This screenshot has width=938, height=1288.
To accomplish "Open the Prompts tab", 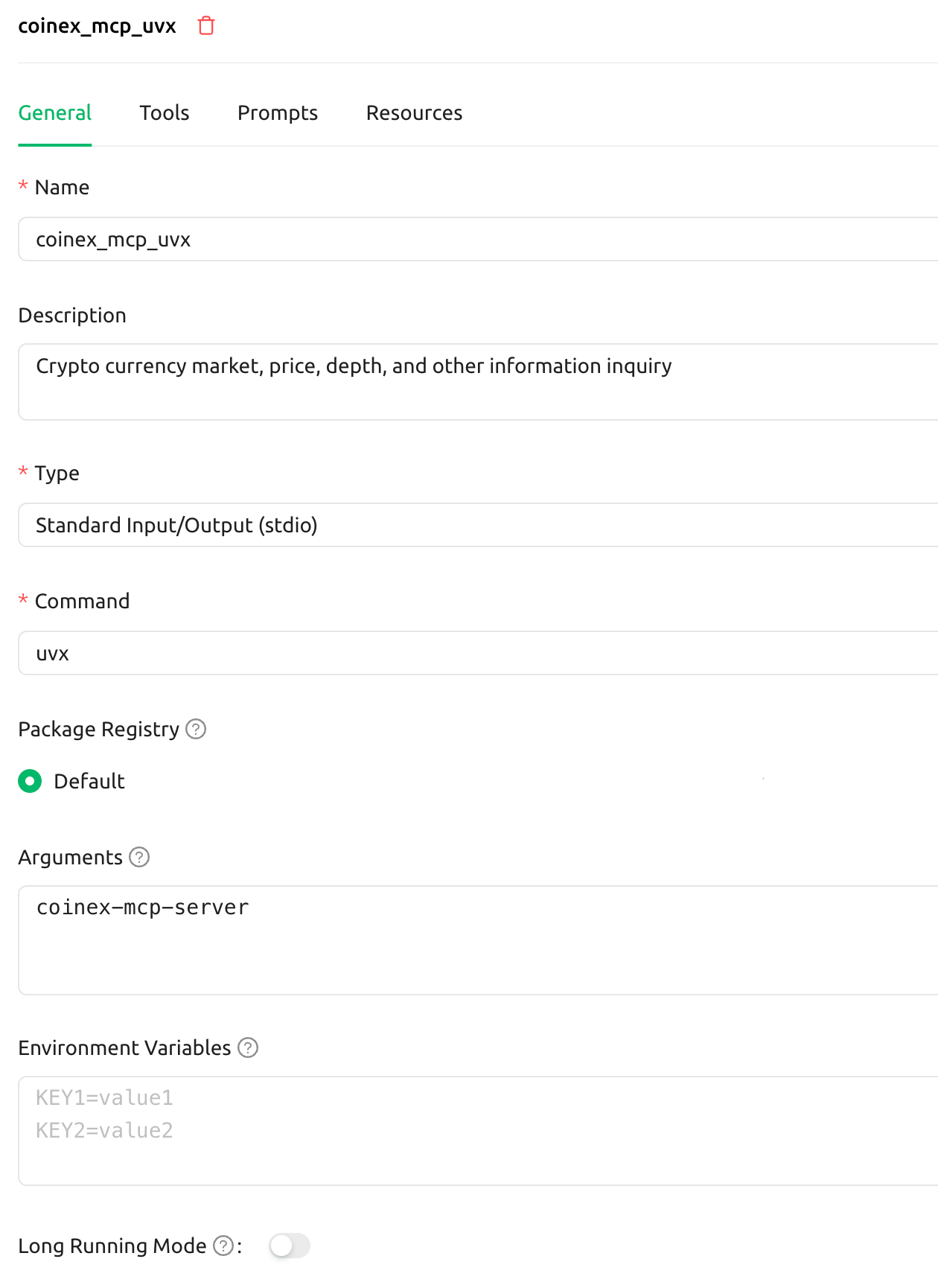I will [277, 112].
